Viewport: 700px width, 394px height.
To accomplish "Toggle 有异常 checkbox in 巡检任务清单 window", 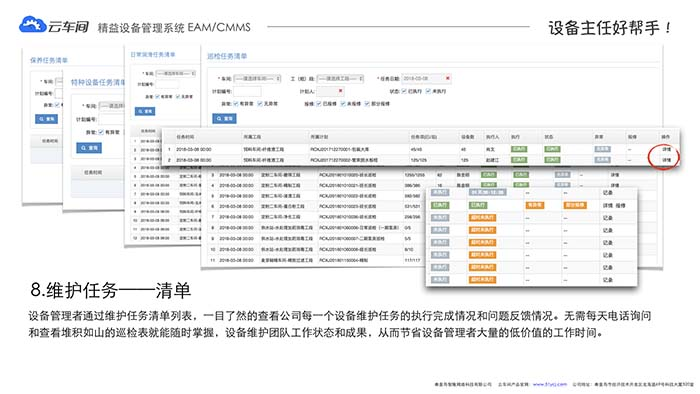I will tap(236, 104).
